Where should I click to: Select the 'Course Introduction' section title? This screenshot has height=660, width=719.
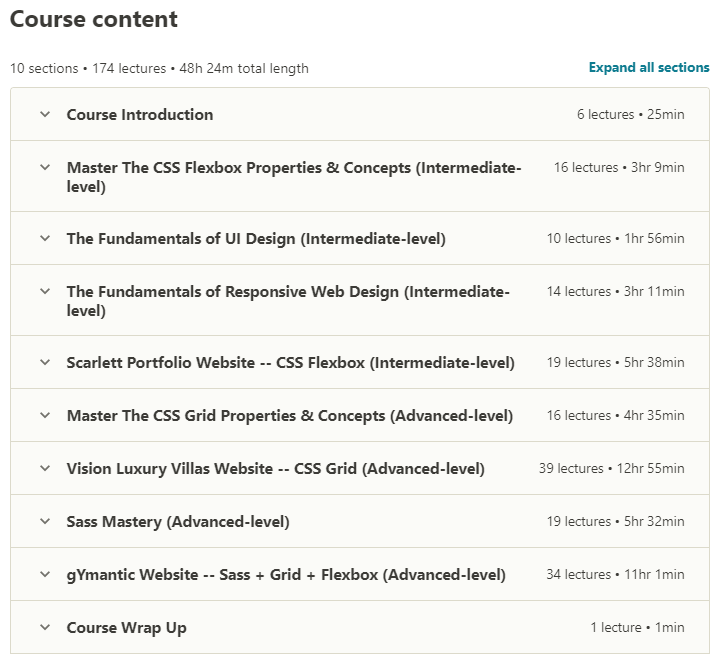coord(140,115)
